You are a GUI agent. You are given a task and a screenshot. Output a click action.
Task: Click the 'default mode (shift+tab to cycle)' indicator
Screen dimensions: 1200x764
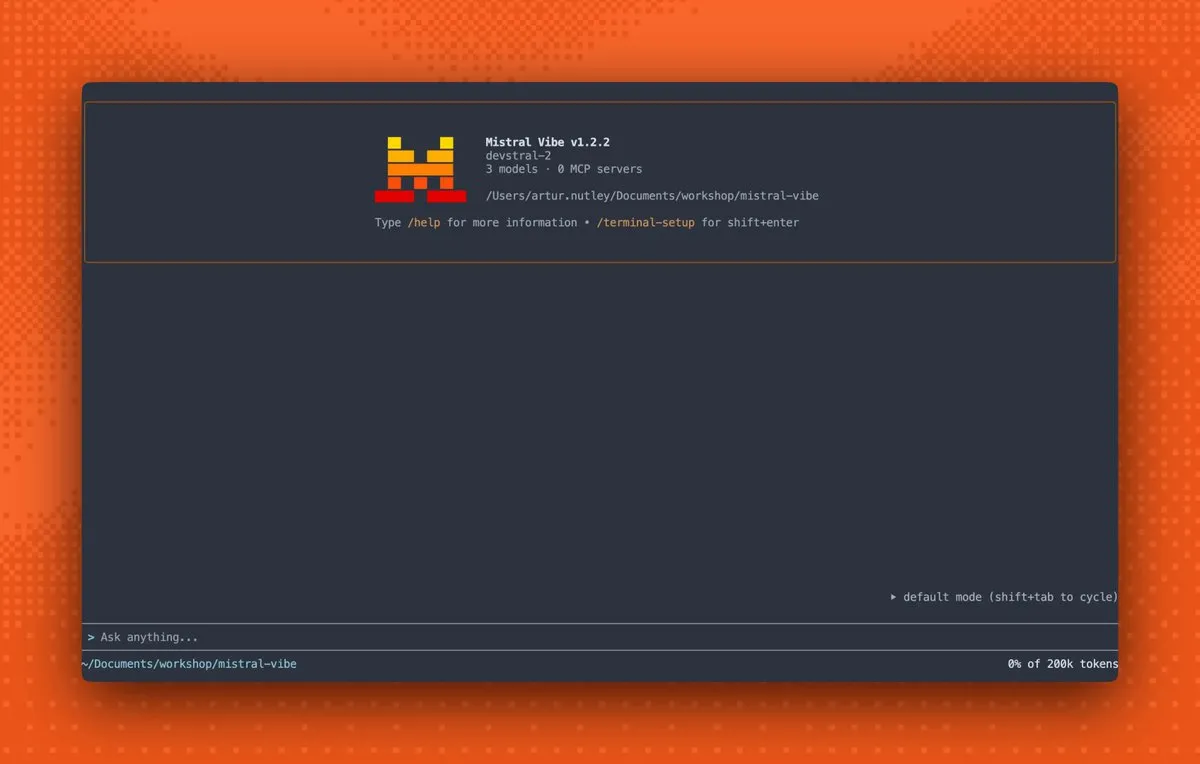click(1004, 597)
